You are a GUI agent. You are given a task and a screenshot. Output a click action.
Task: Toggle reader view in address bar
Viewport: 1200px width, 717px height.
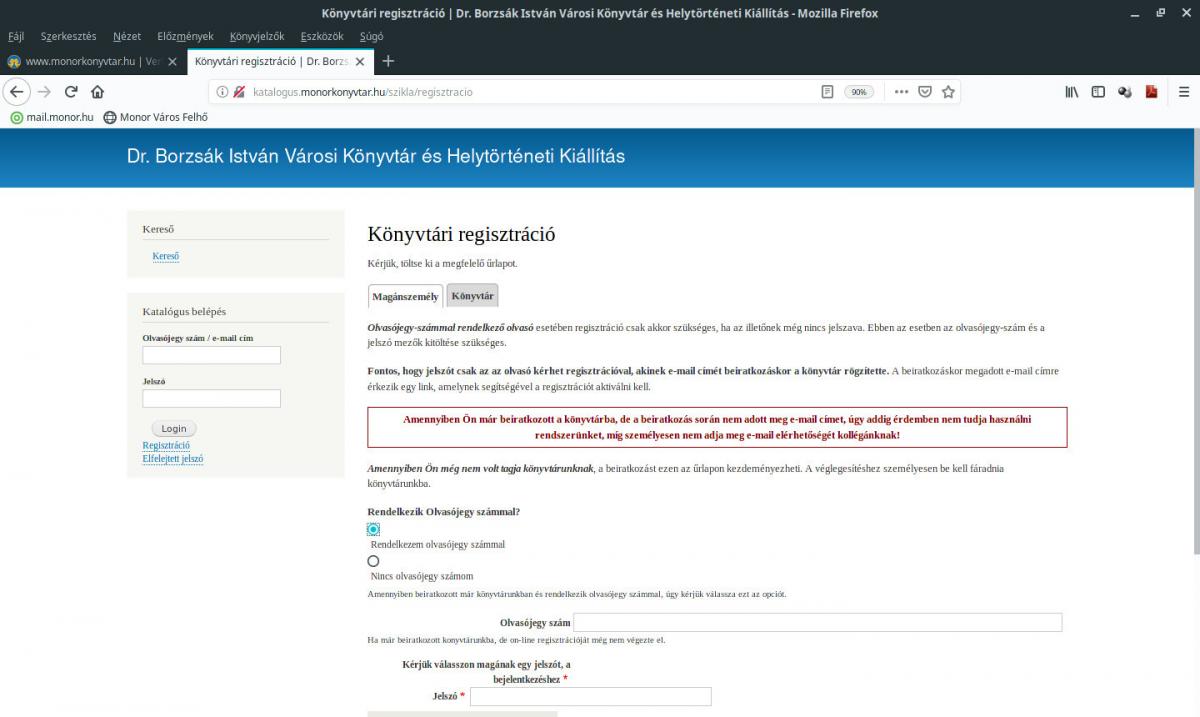tap(827, 91)
